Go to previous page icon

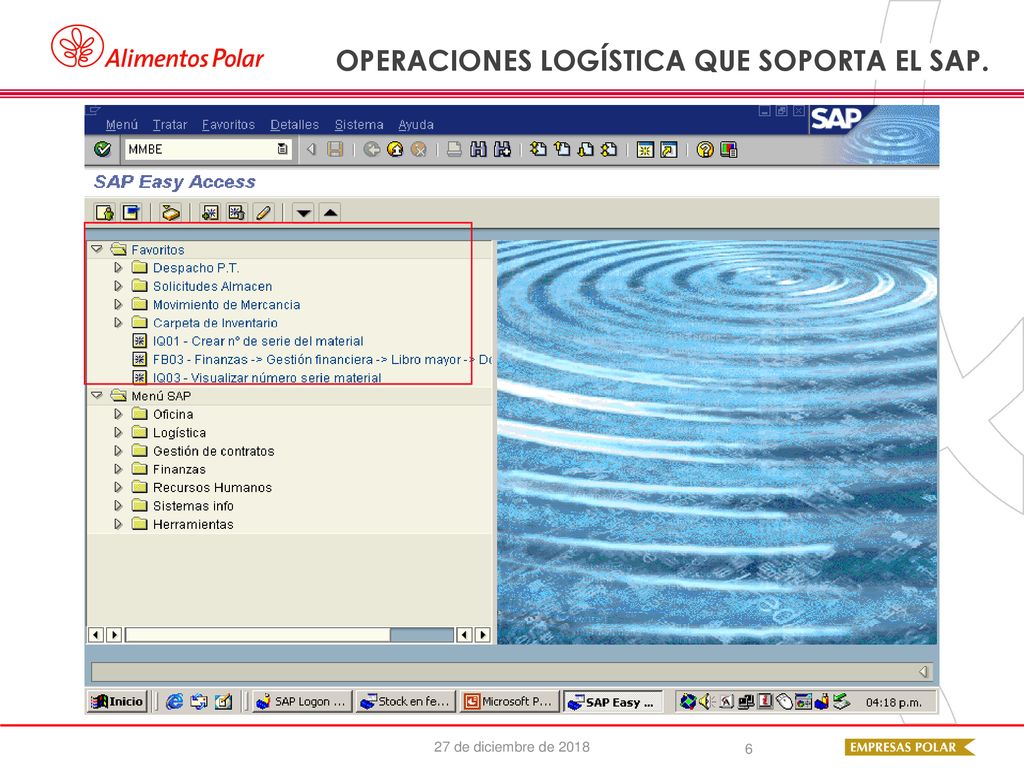tap(562, 150)
